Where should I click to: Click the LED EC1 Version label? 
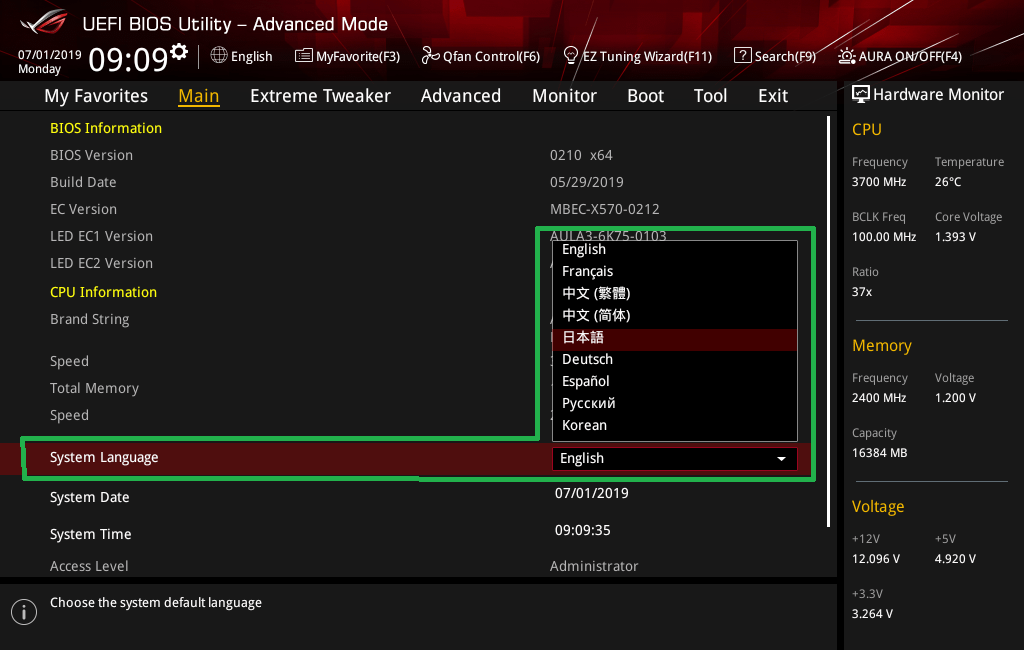click(101, 236)
